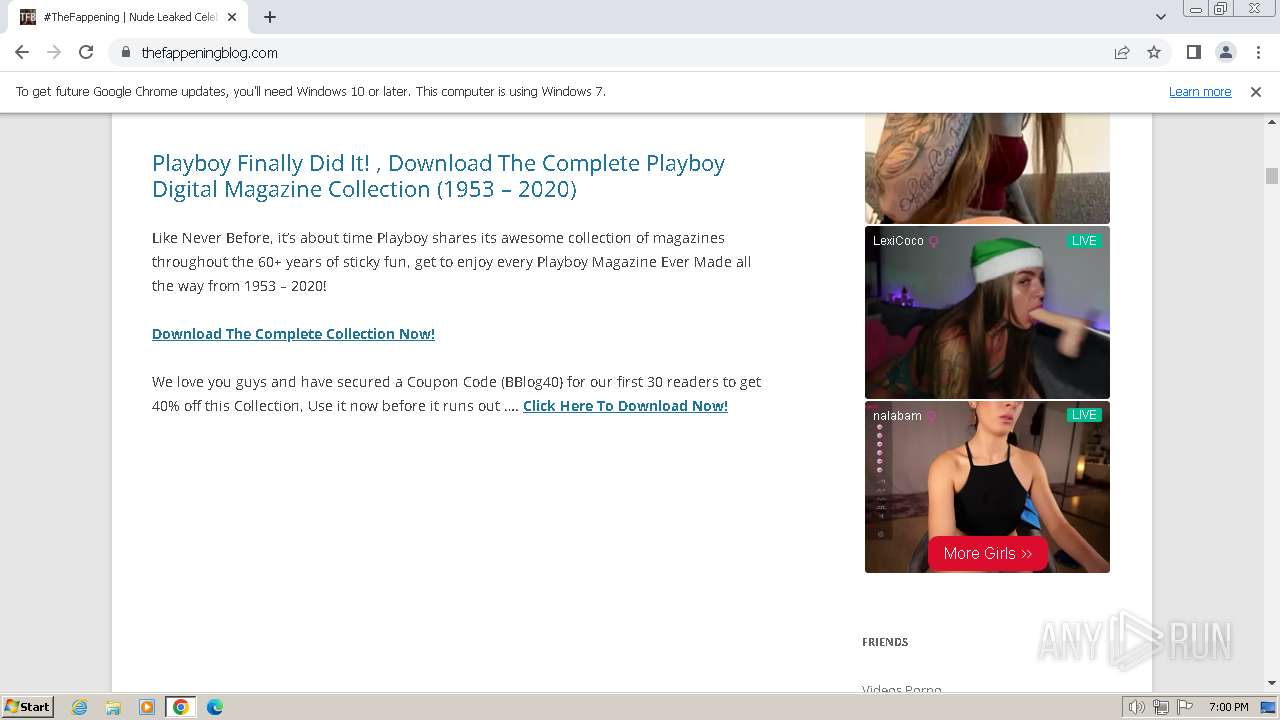Launch Internet Explorer from the taskbar
The image size is (1280, 720).
(80, 707)
